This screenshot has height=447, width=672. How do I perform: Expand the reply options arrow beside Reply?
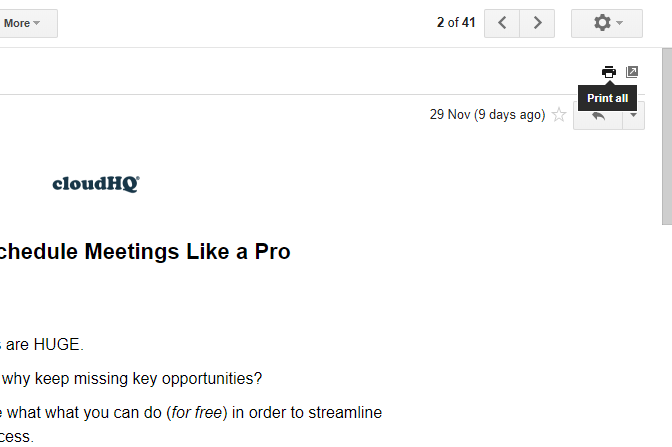(x=633, y=116)
